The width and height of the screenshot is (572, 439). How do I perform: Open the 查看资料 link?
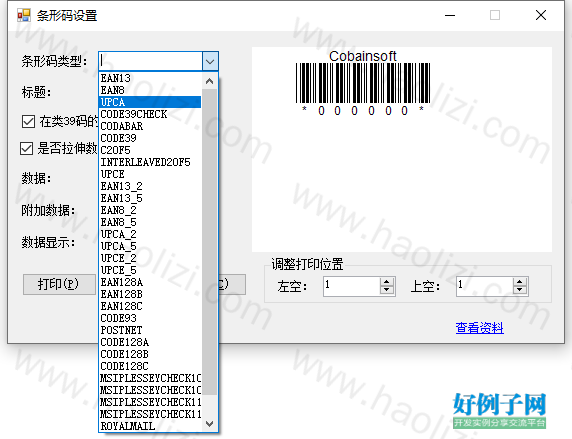[479, 328]
